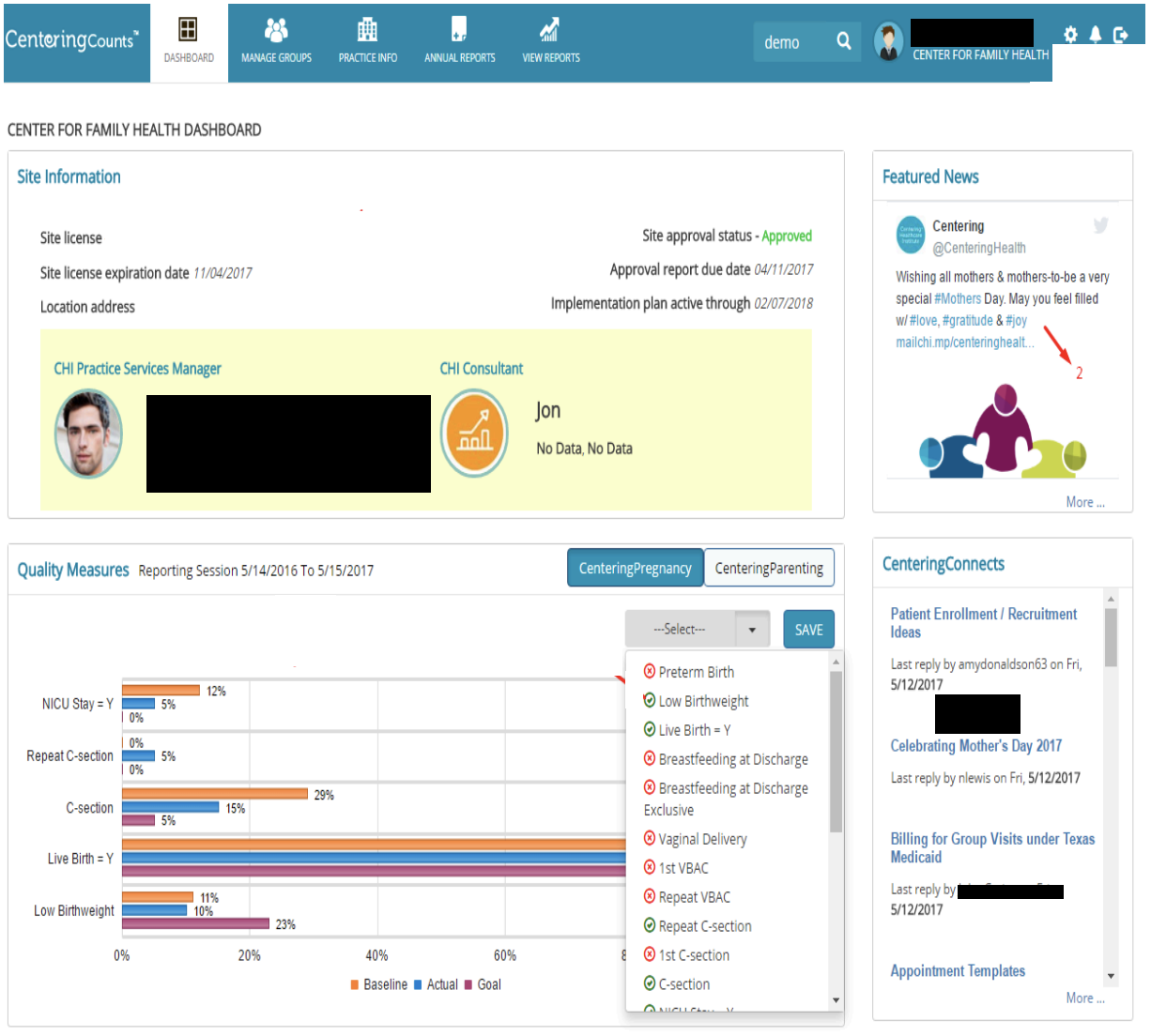Click CenteringConnects scroll-down arrow

[x=1111, y=976]
